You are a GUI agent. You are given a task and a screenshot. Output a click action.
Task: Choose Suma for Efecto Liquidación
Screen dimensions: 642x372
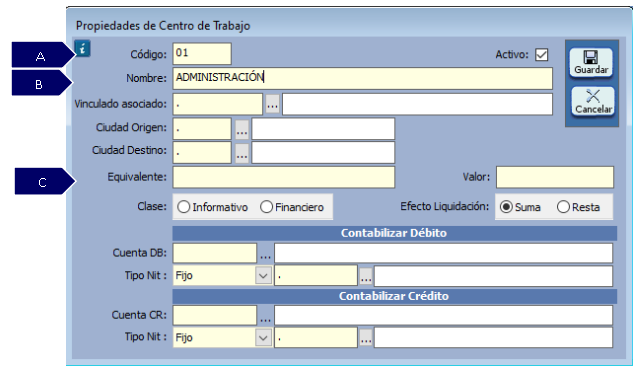pos(520,207)
